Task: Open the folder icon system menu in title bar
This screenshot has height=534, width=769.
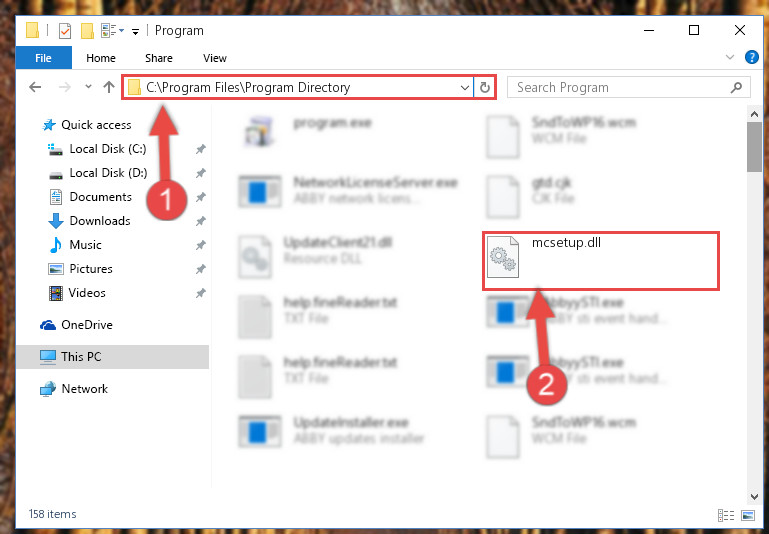Action: (x=32, y=31)
